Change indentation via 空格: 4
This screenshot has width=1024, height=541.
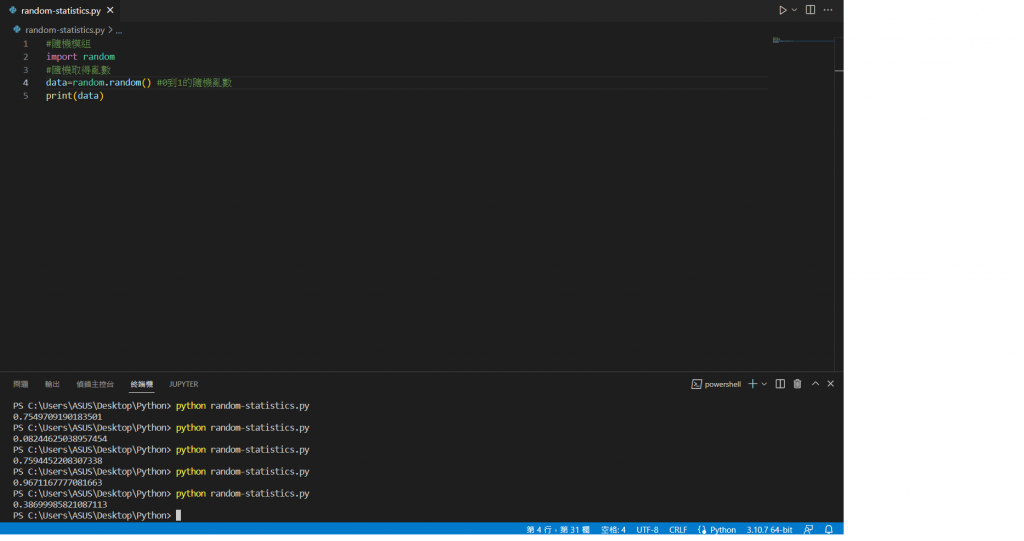coord(613,530)
